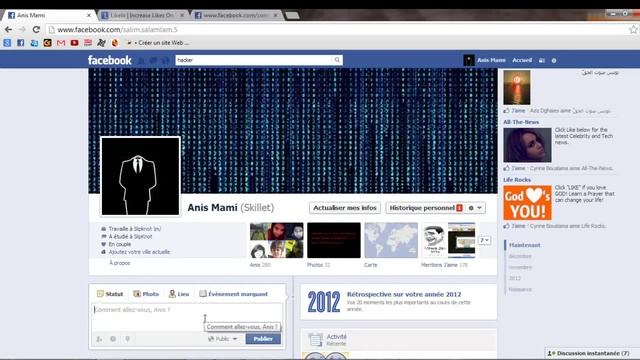Open the Mentions J'aime thumbnail
Screen dimensions: 640x360
click(448, 240)
